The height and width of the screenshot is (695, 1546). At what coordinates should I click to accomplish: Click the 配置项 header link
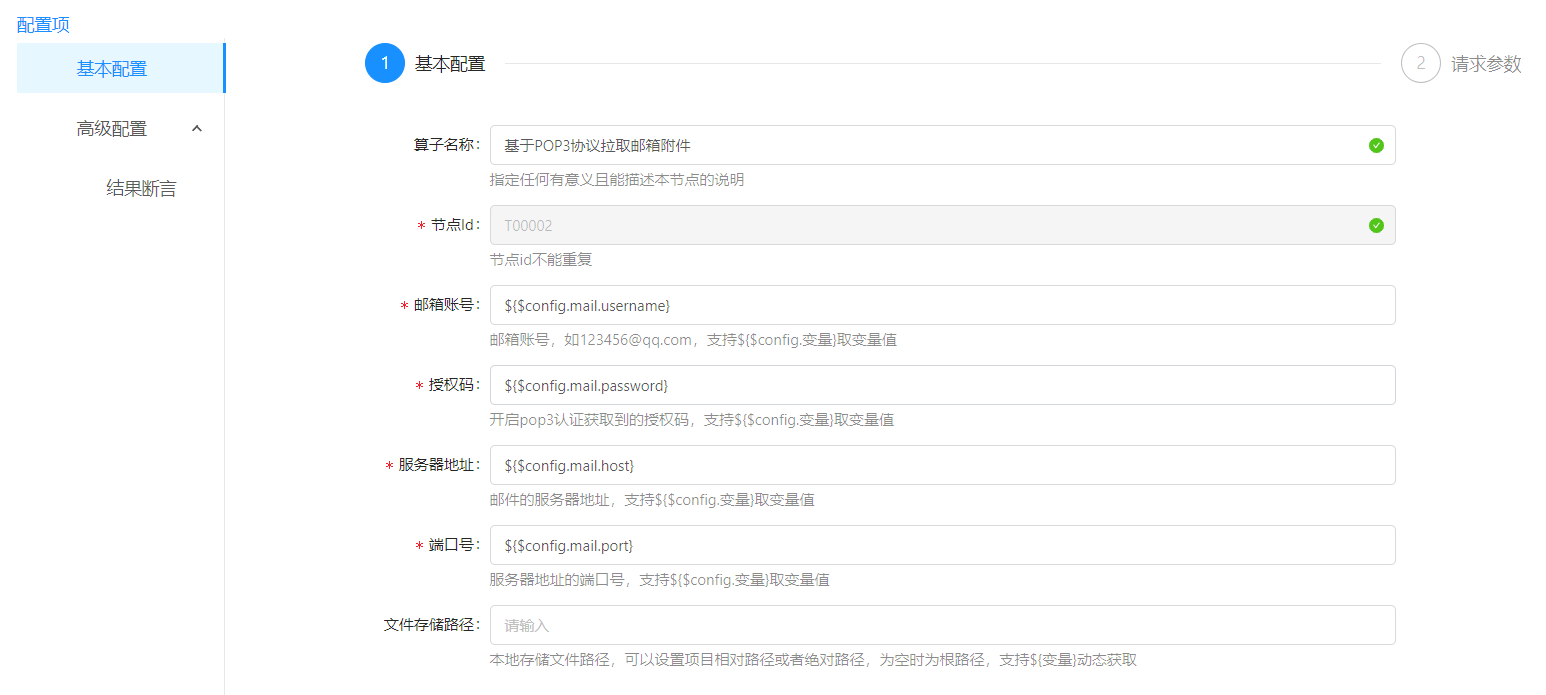[x=44, y=25]
